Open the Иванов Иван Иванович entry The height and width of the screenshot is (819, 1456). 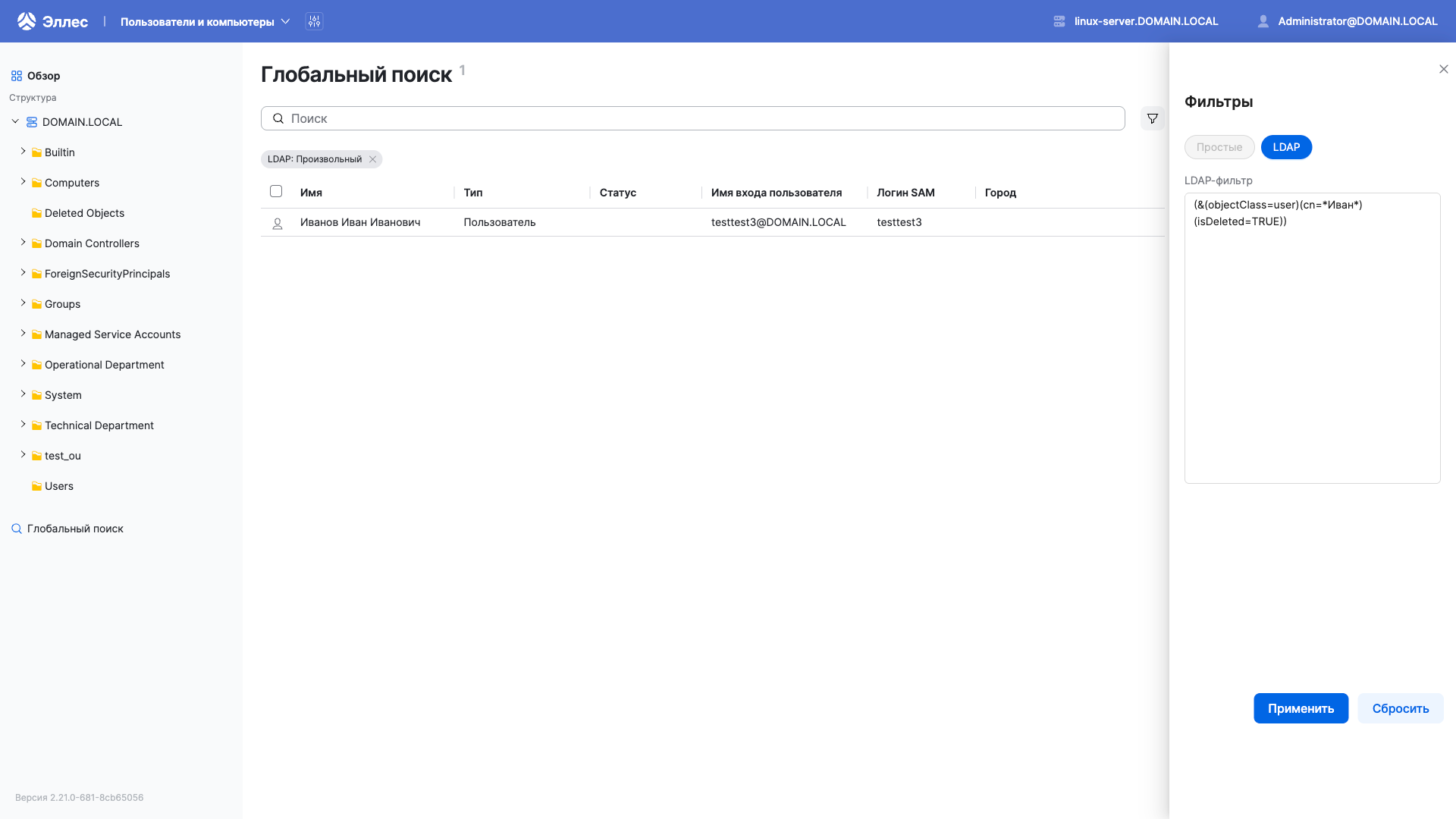click(x=360, y=222)
